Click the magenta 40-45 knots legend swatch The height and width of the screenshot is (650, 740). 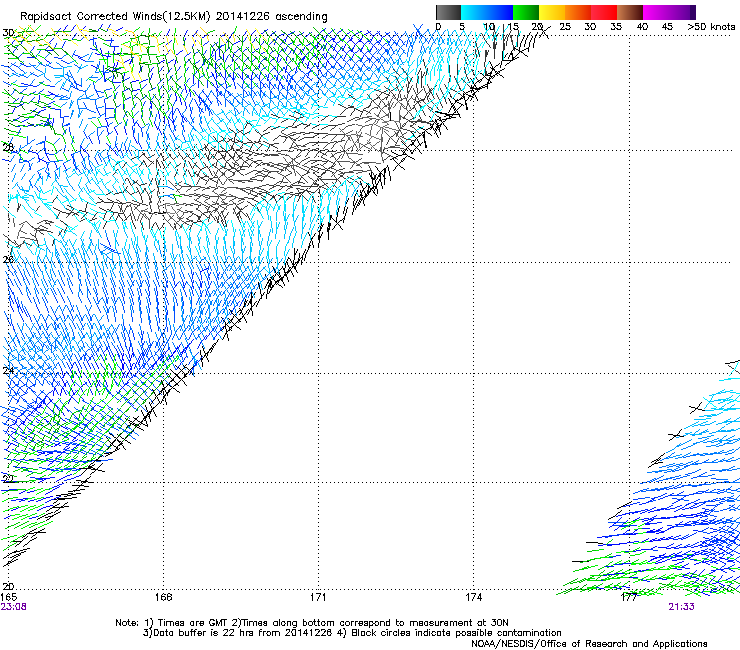[x=656, y=12]
